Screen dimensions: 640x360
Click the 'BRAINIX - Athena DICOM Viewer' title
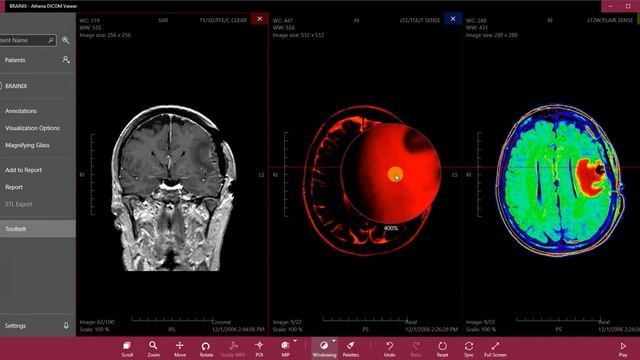[x=43, y=6]
